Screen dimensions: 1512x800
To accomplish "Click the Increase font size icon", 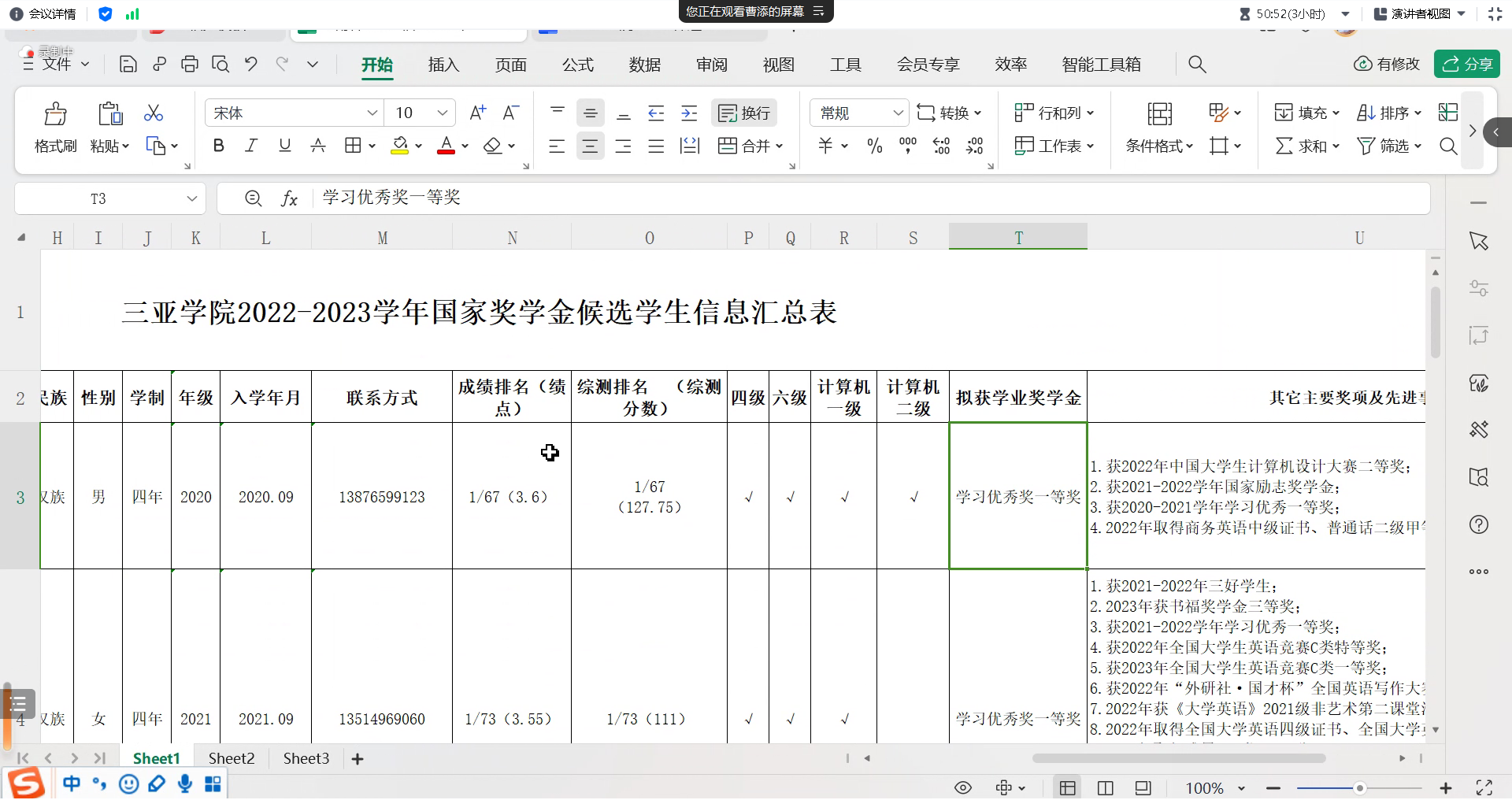I will [477, 113].
